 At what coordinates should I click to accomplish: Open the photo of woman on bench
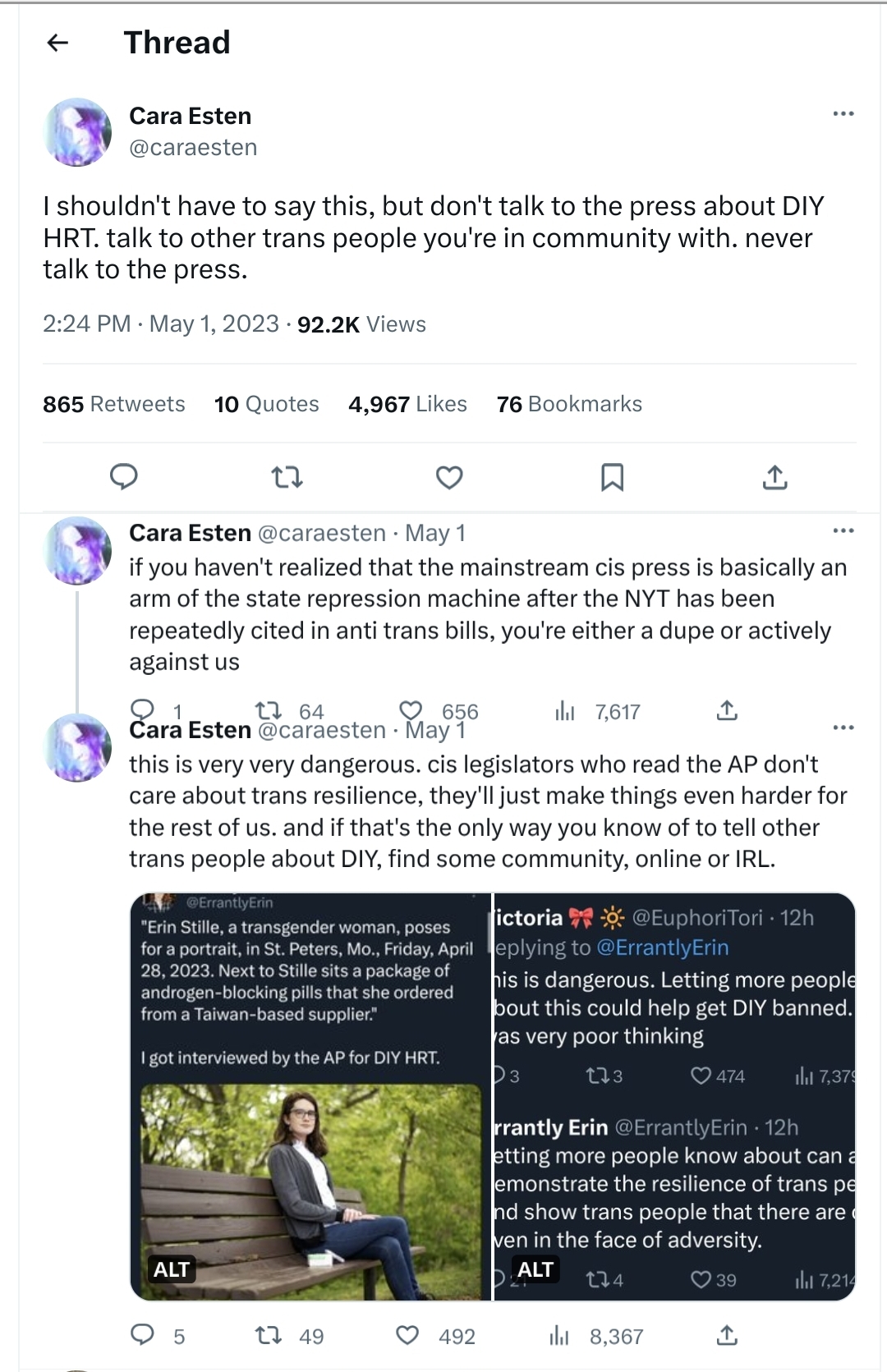tap(310, 1191)
